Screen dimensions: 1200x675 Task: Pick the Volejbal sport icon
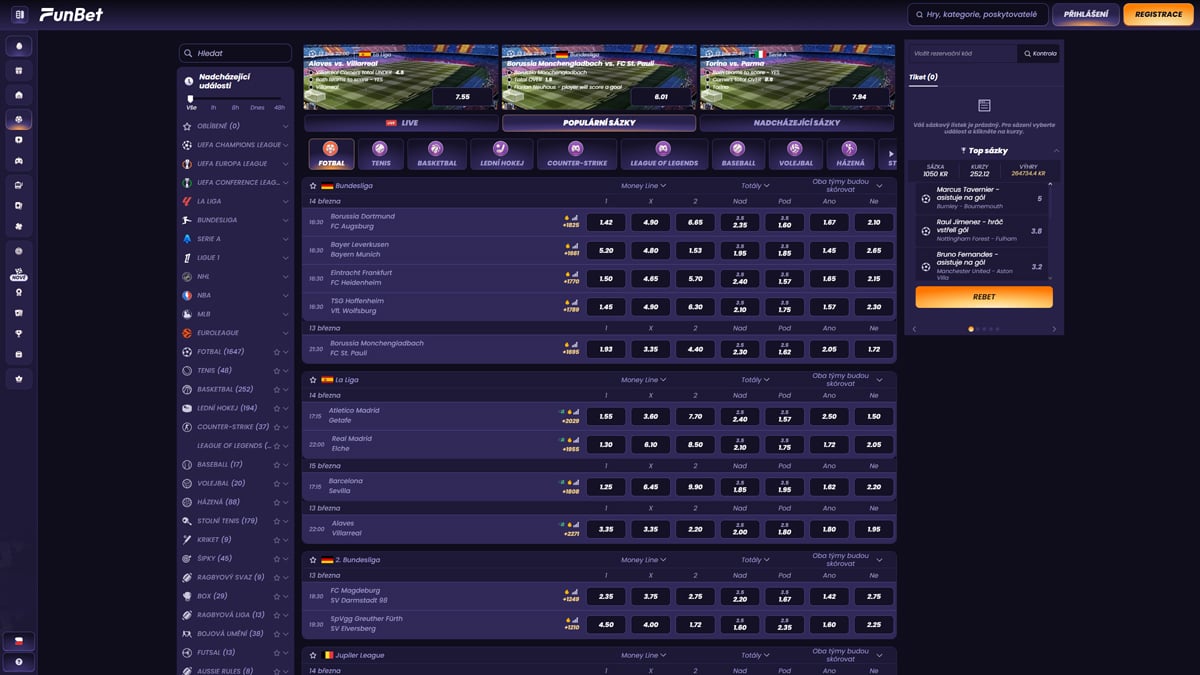coord(796,154)
